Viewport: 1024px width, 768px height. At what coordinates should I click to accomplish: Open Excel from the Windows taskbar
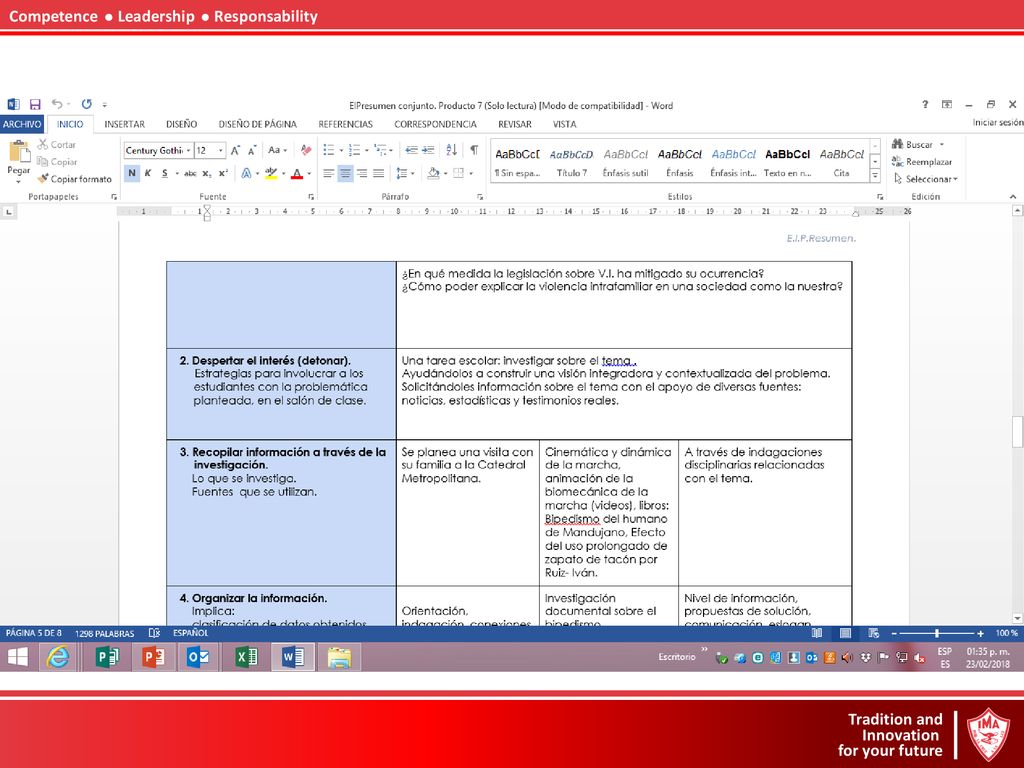(x=246, y=656)
